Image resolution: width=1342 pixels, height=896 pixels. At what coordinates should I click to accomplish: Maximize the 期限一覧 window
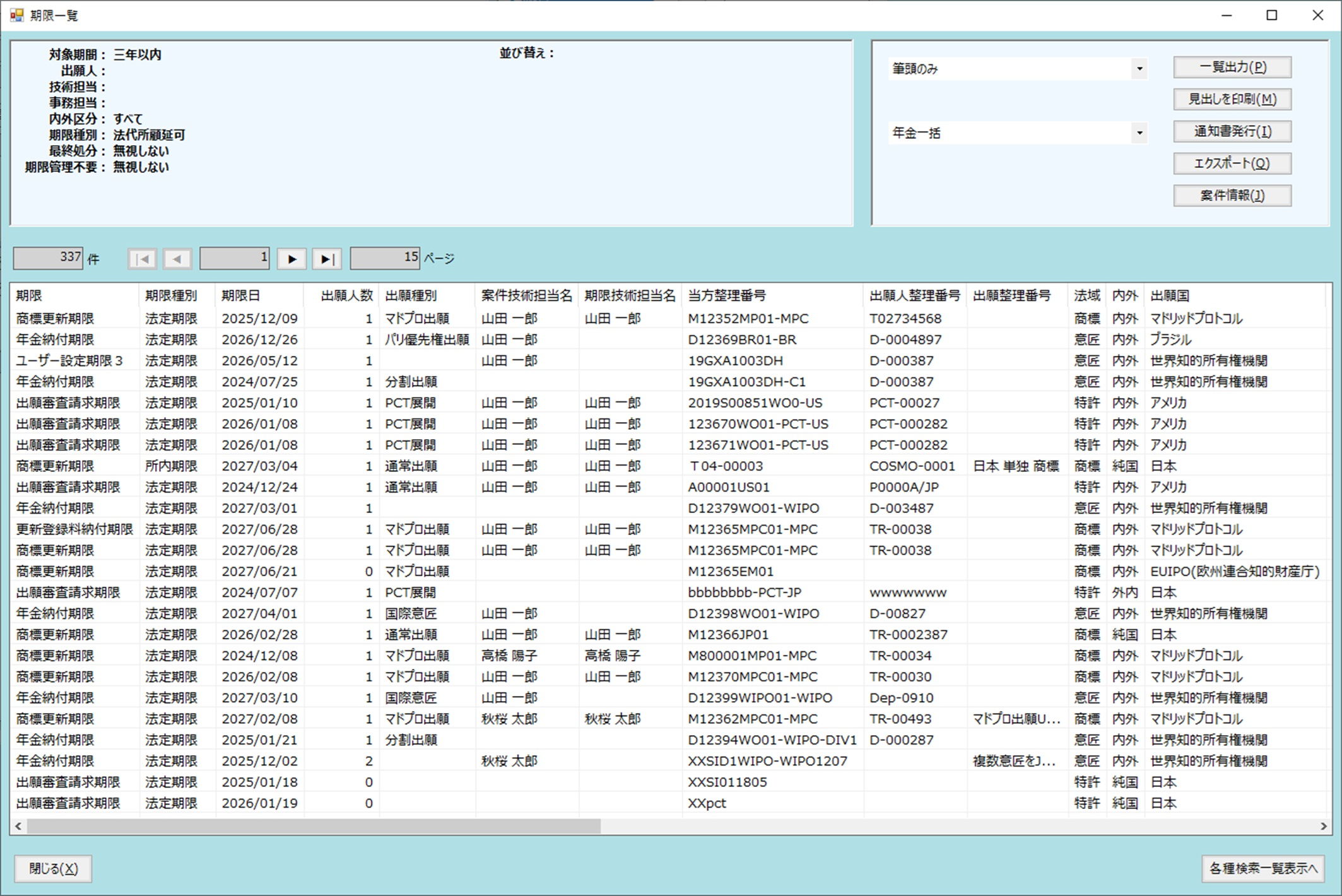point(1272,15)
